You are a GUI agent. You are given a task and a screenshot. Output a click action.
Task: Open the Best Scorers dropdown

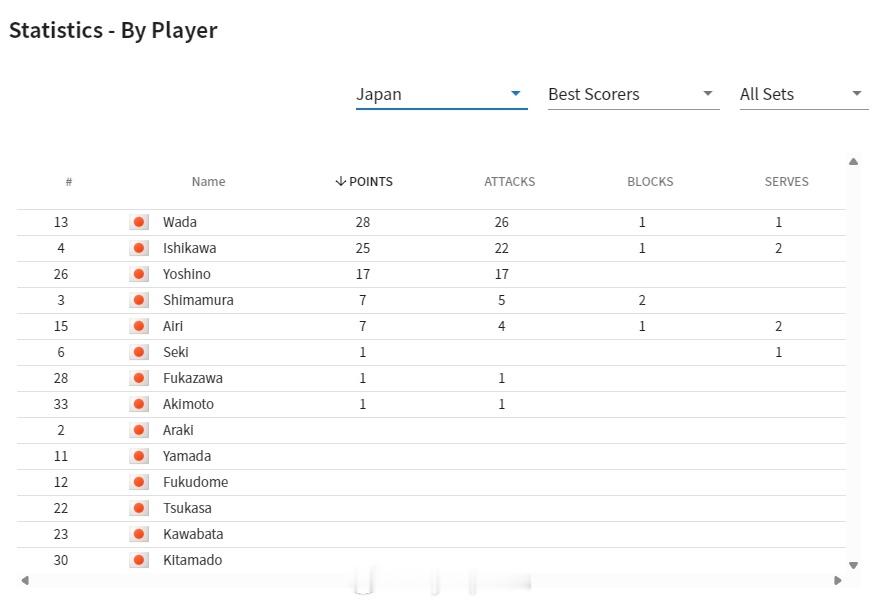[x=634, y=94]
